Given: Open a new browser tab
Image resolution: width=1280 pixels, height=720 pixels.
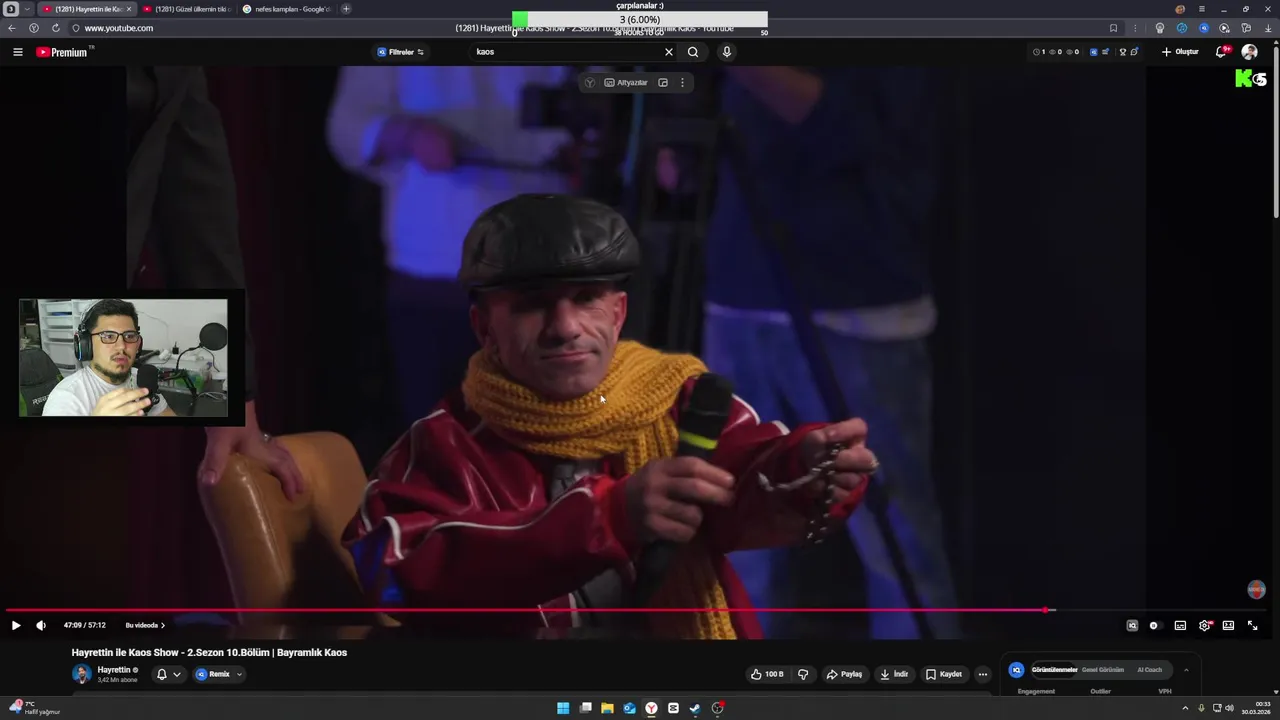Looking at the screenshot, I should click(346, 9).
